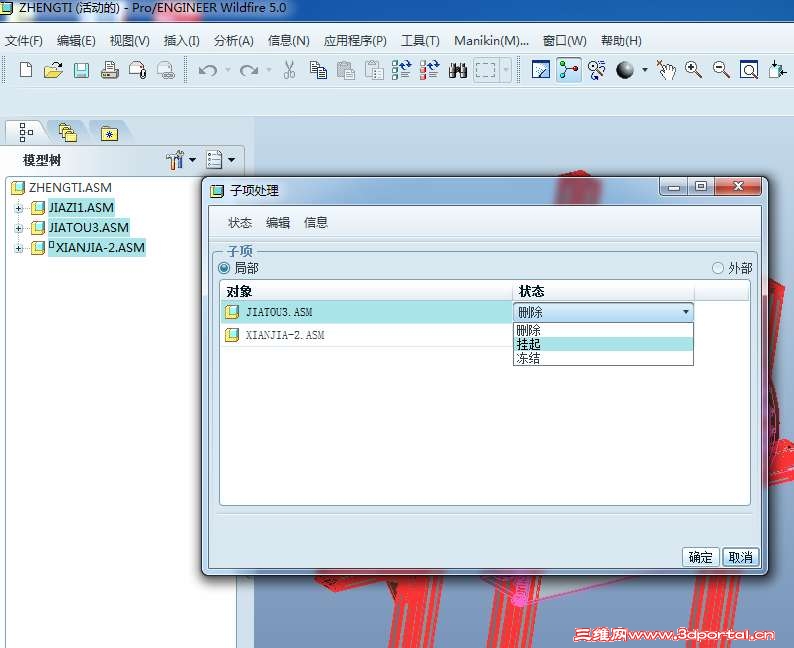This screenshot has height=648, width=794.
Task: Open the appearance gallery dropdown arrow
Action: [x=645, y=70]
